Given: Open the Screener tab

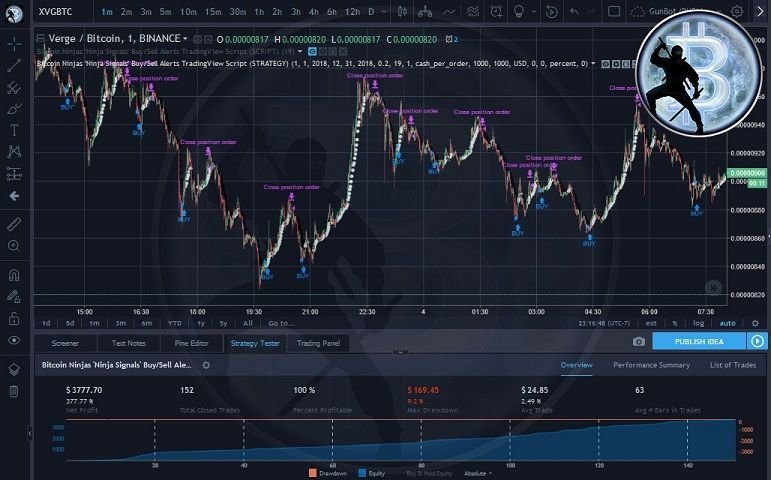Looking at the screenshot, I should pyautogui.click(x=65, y=343).
